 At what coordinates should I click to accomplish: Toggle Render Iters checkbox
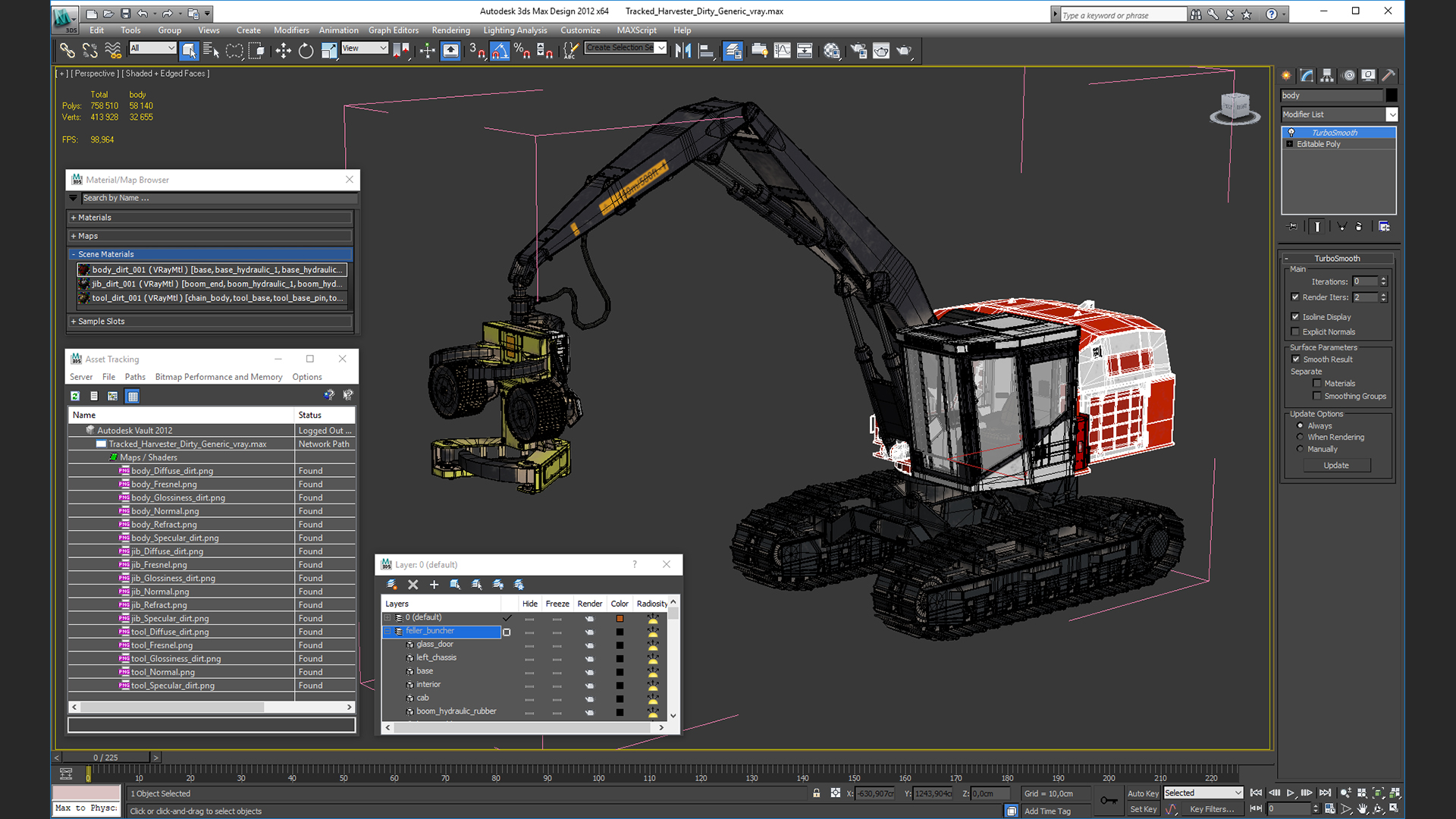[x=1295, y=297]
